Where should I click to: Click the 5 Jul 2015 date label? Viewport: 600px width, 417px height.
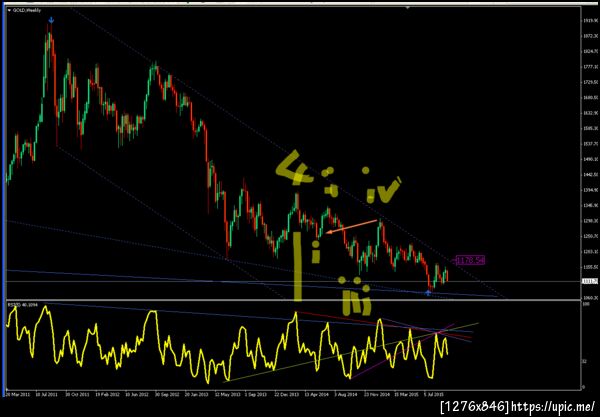point(435,394)
